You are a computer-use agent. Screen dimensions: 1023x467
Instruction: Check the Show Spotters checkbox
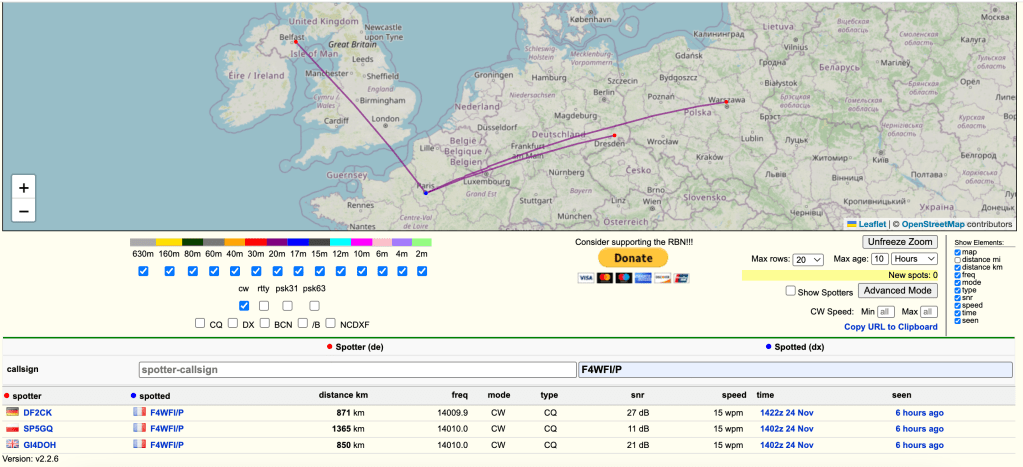pyautogui.click(x=790, y=292)
